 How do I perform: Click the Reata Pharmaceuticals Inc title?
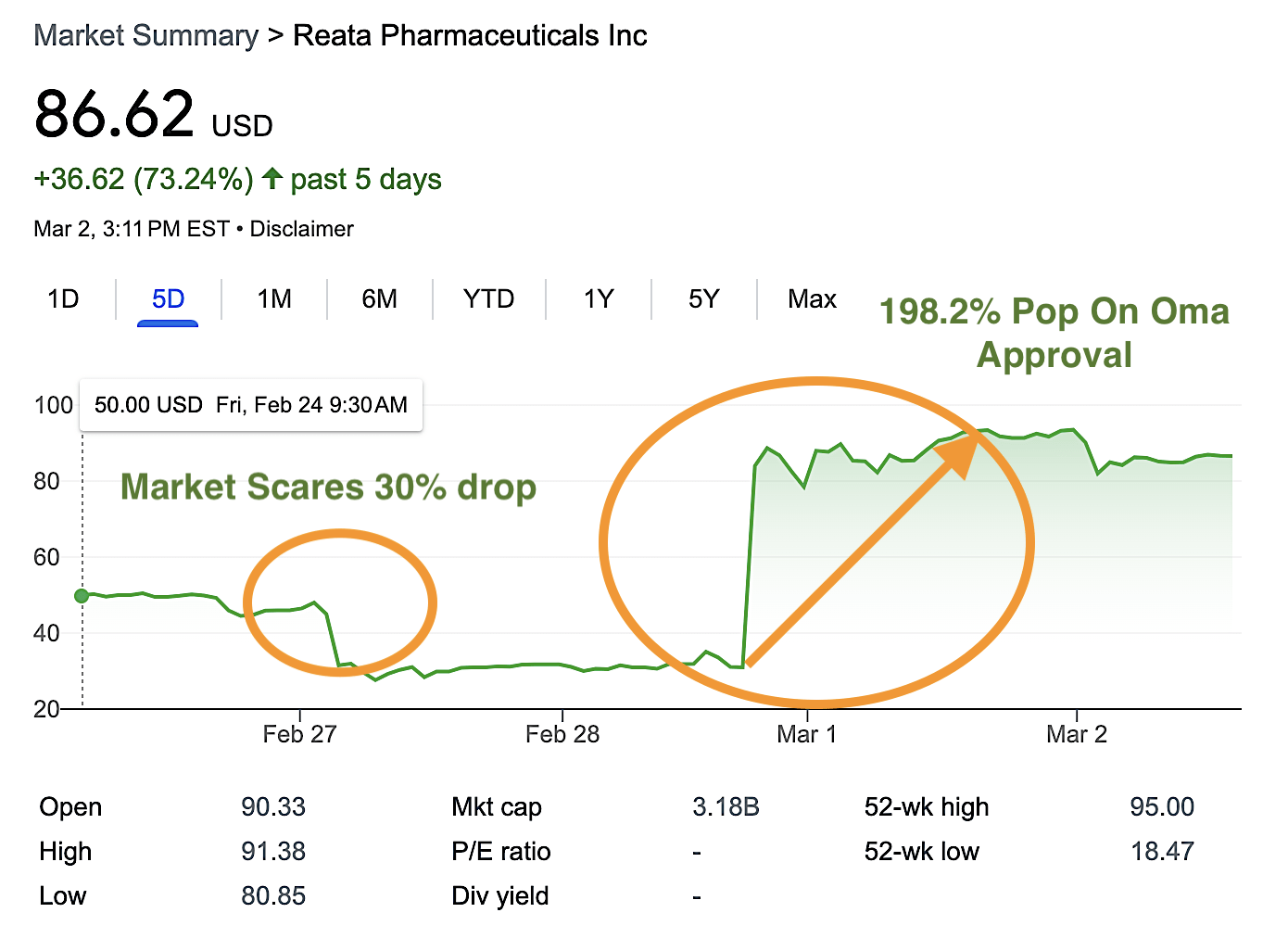coord(470,36)
